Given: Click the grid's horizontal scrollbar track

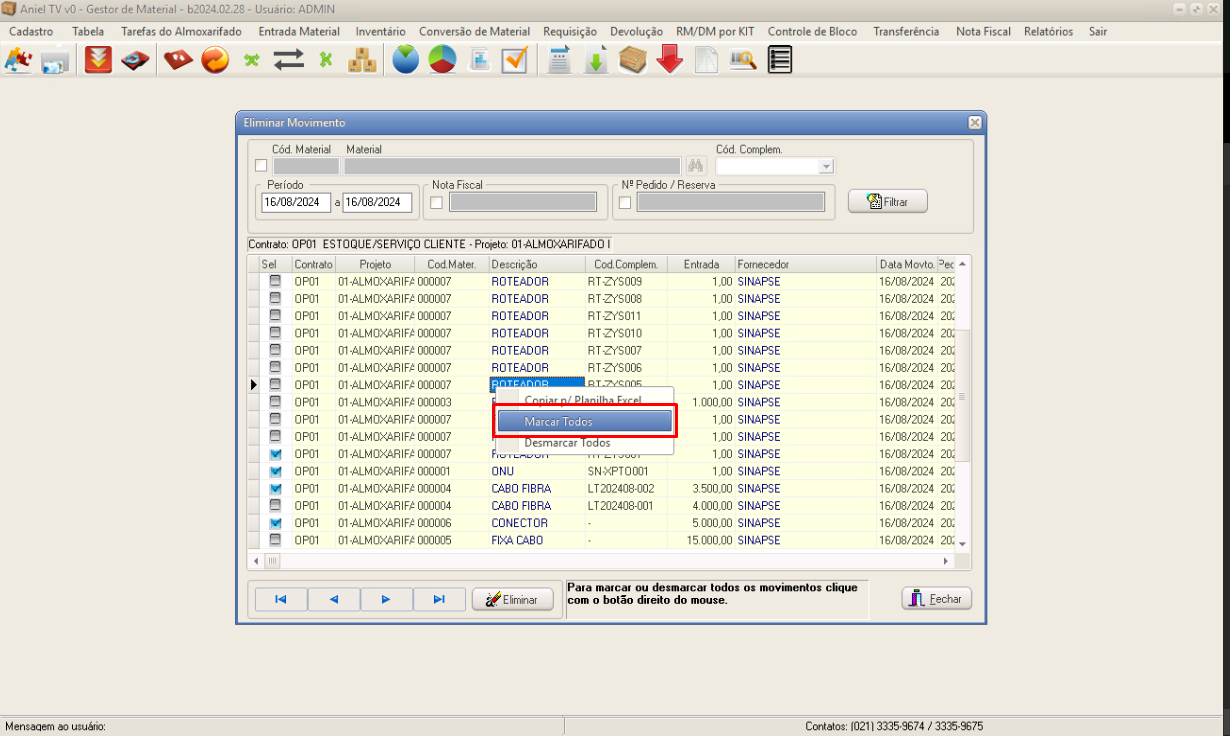Looking at the screenshot, I should tap(600, 561).
